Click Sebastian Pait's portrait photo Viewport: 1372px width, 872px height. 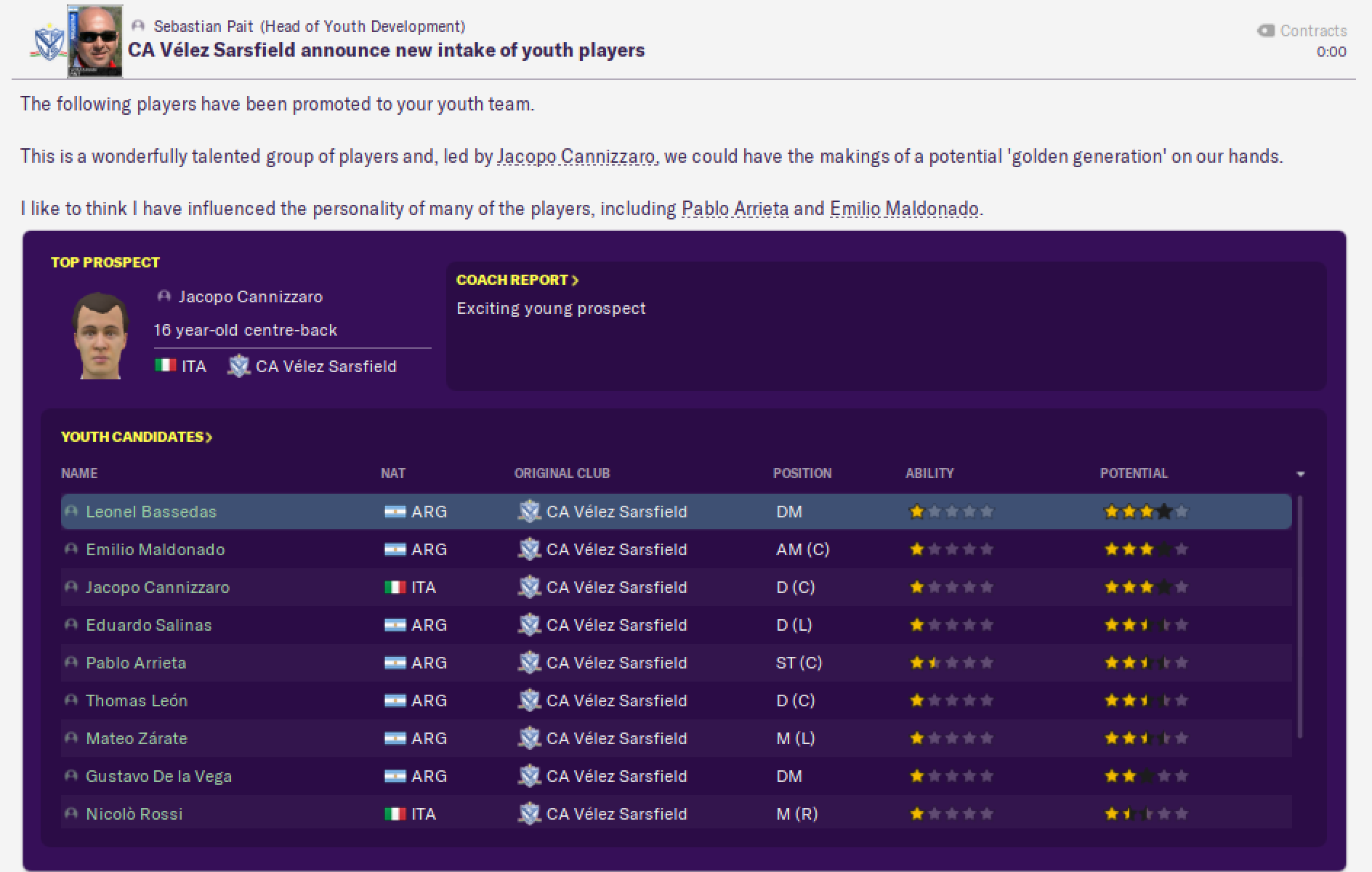[95, 41]
